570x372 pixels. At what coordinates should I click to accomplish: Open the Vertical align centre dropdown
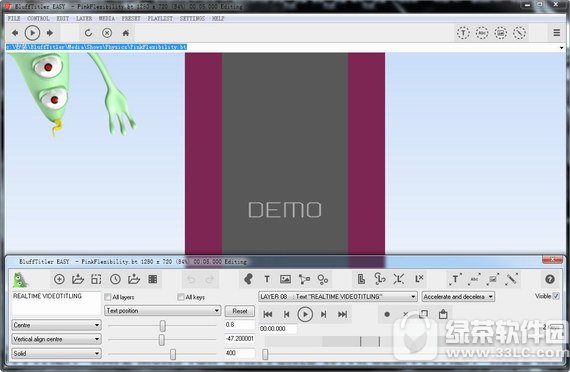click(x=56, y=339)
